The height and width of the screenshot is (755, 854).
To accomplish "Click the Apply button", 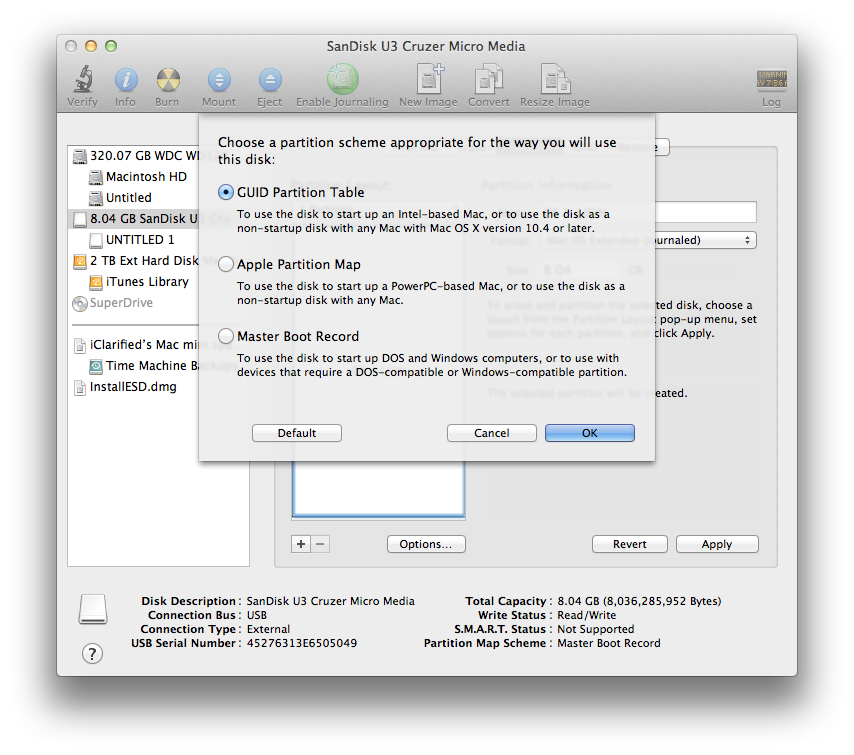I will coord(717,544).
